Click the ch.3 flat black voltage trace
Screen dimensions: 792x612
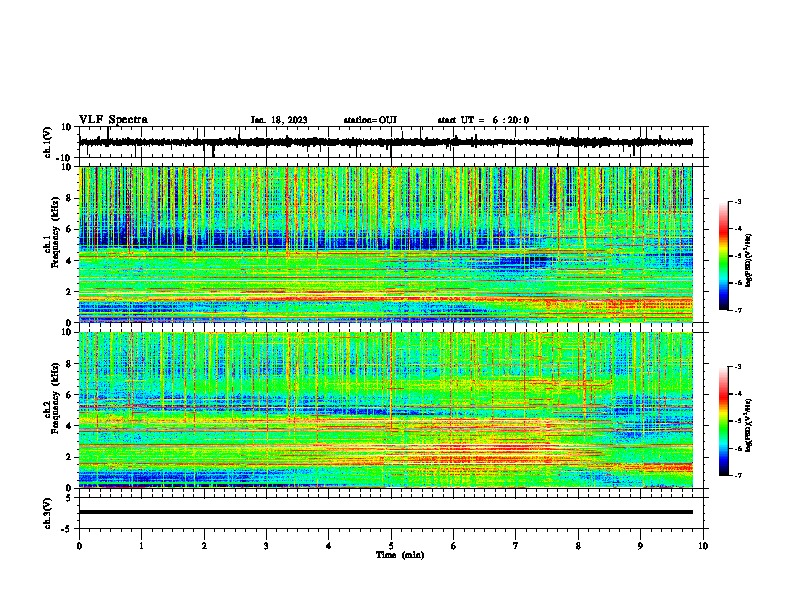(386, 512)
